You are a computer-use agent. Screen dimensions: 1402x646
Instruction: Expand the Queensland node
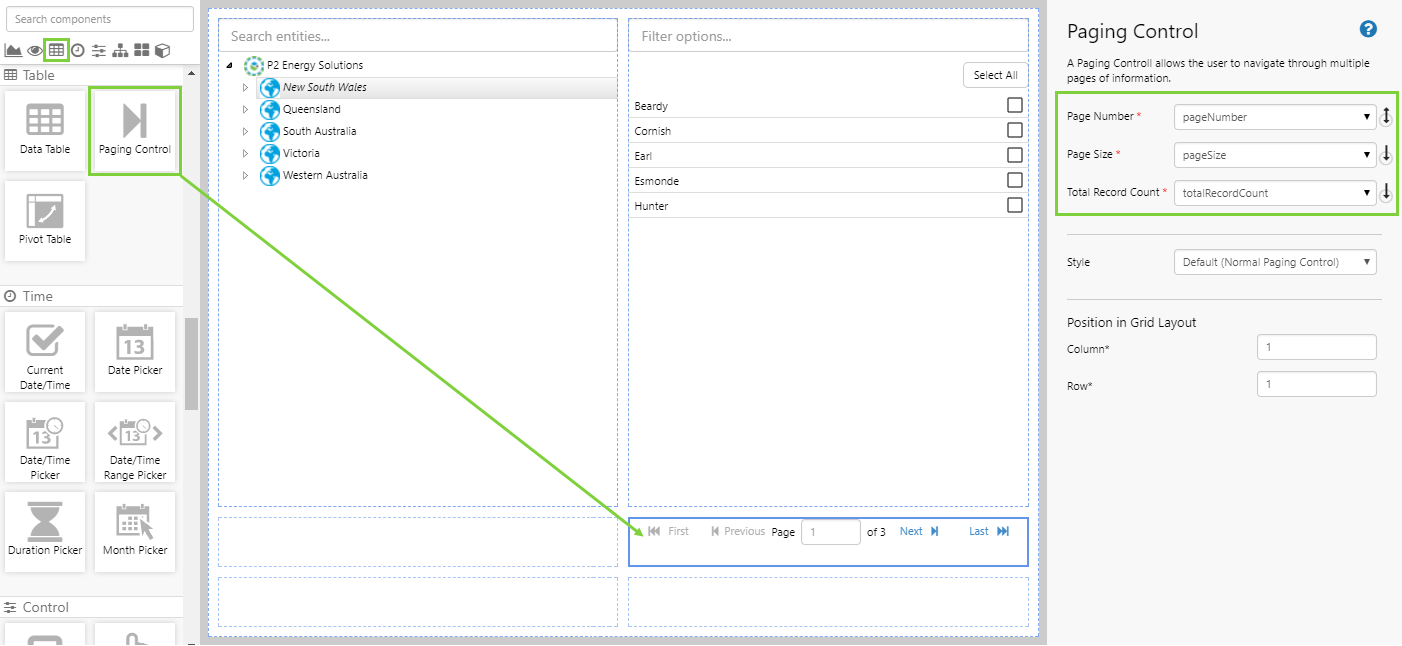245,110
